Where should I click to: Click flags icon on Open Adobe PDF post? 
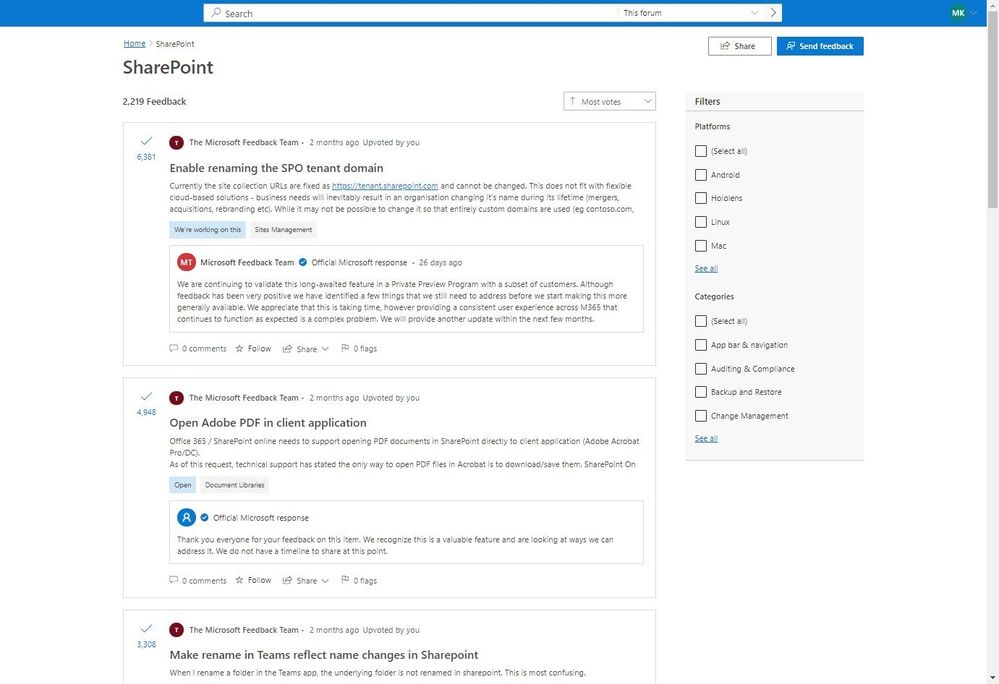coord(345,580)
